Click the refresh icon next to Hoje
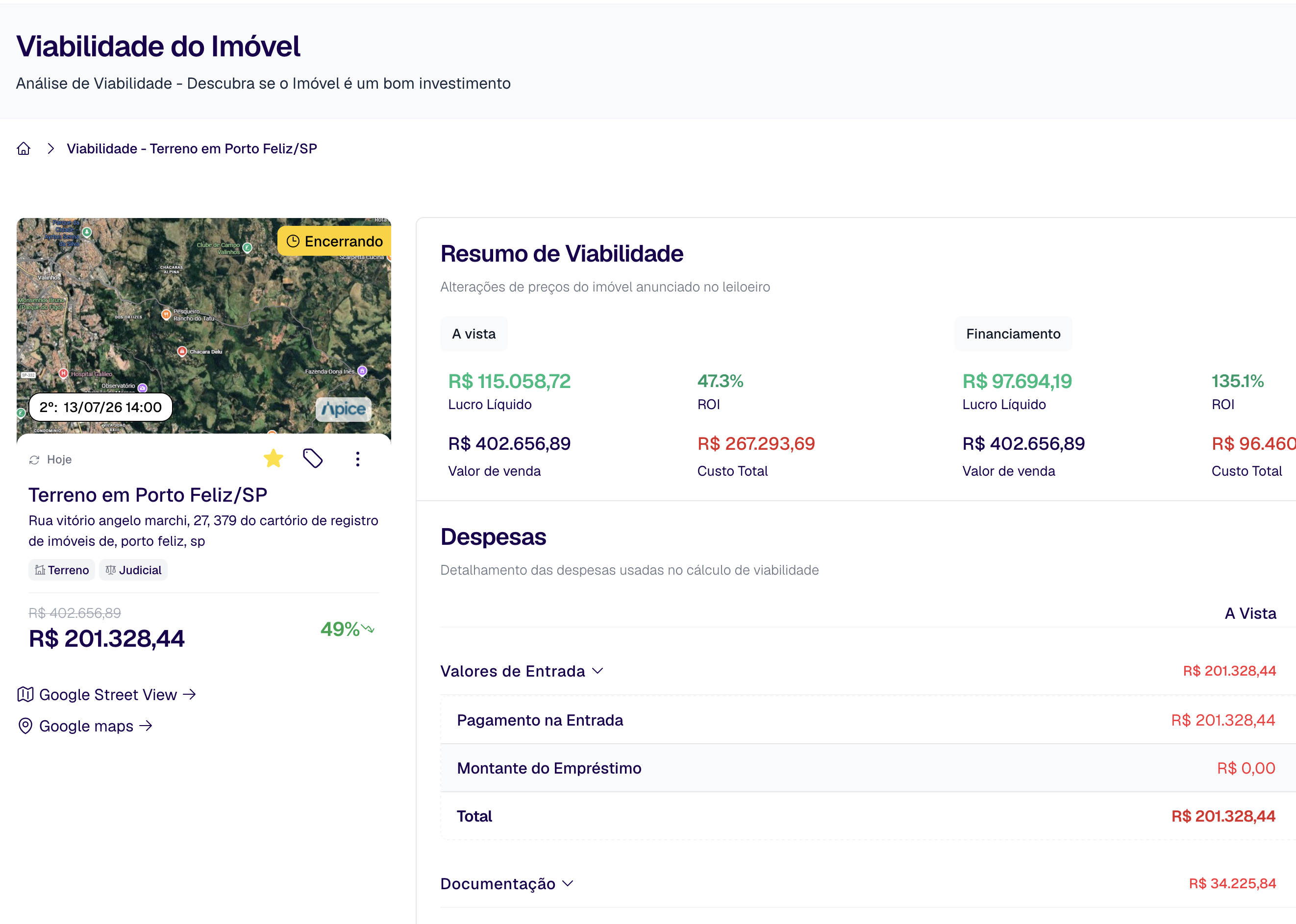 tap(34, 460)
